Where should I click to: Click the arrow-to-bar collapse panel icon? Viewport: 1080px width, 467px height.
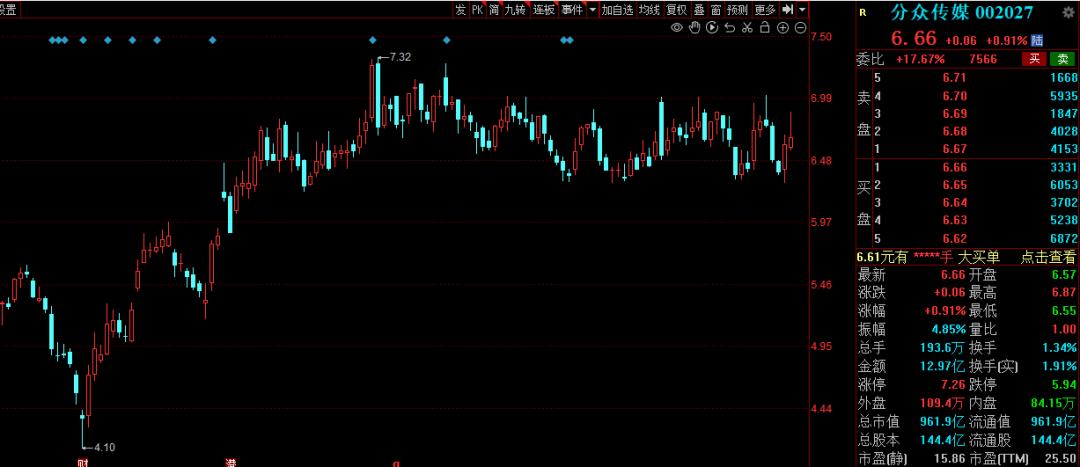(788, 9)
